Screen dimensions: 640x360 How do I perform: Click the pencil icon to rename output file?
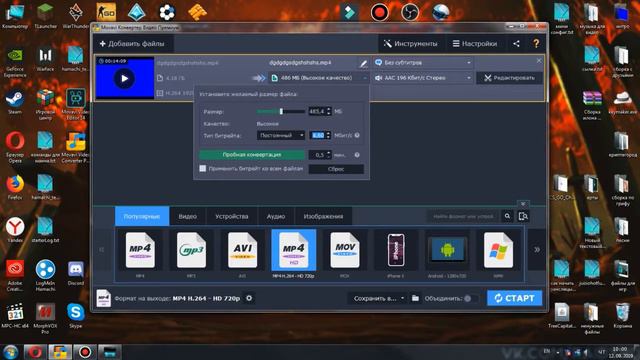coord(363,63)
